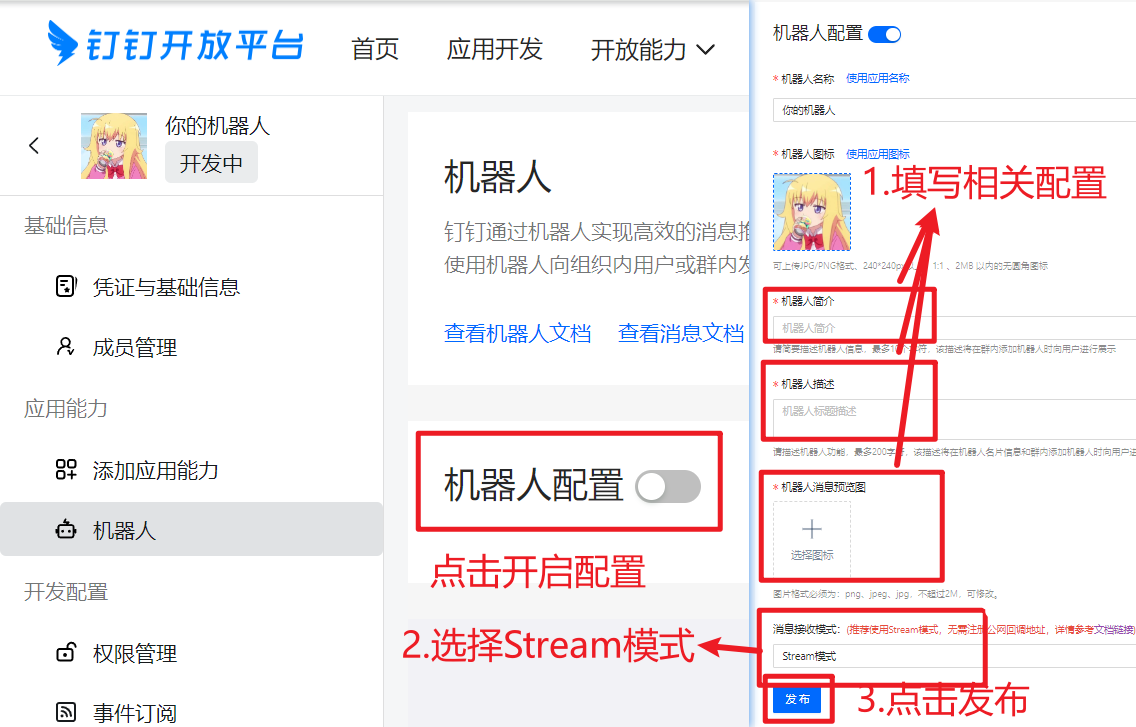1136x727 pixels.
Task: Enable the 机器人配置 toggle switch
Action: (x=668, y=486)
